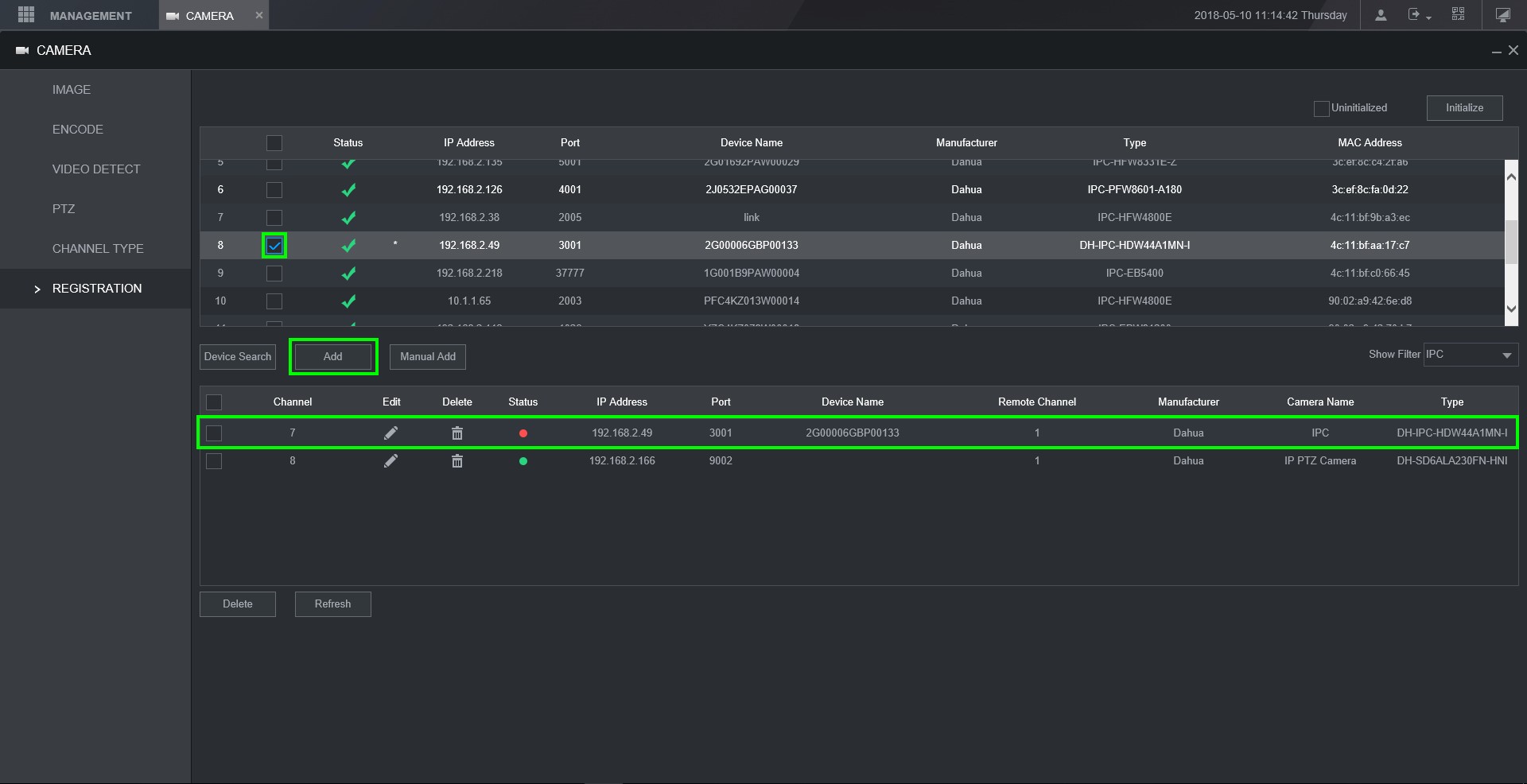
Task: Click the pencil edit icon for channel 7
Action: click(x=390, y=433)
